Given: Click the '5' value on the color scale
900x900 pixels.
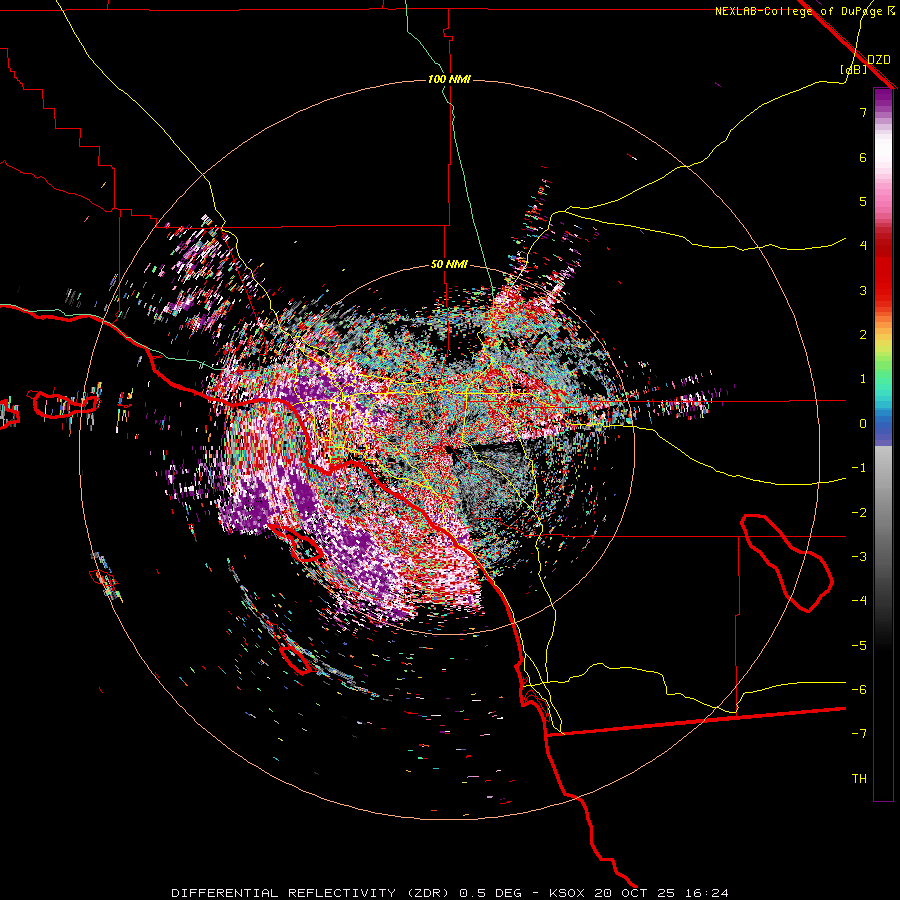Looking at the screenshot, I should tap(863, 201).
